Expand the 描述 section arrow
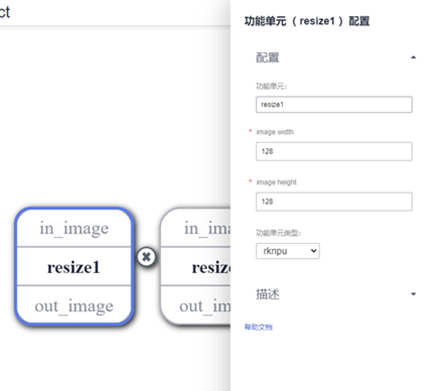 click(413, 294)
